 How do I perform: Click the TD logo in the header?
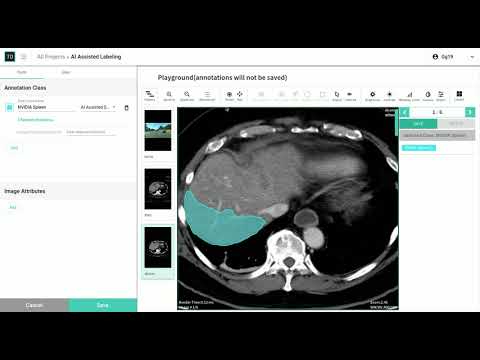[x=10, y=57]
